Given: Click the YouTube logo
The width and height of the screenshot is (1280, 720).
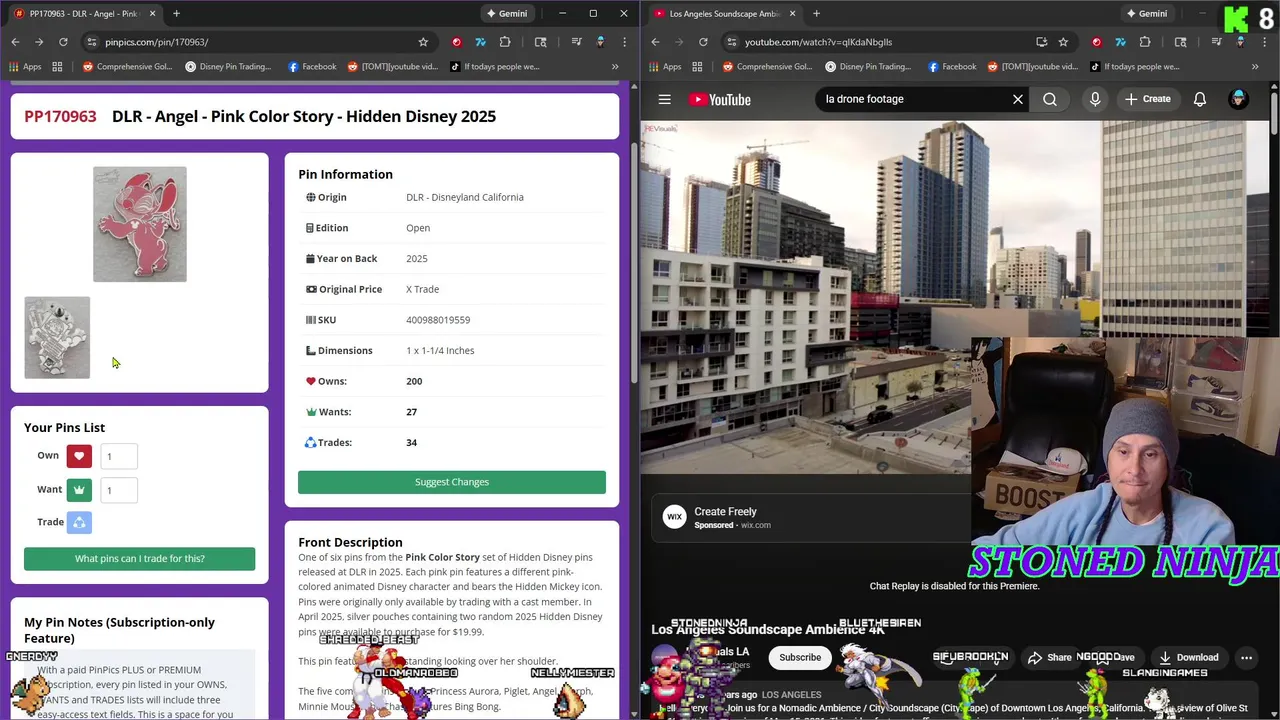Looking at the screenshot, I should (720, 99).
